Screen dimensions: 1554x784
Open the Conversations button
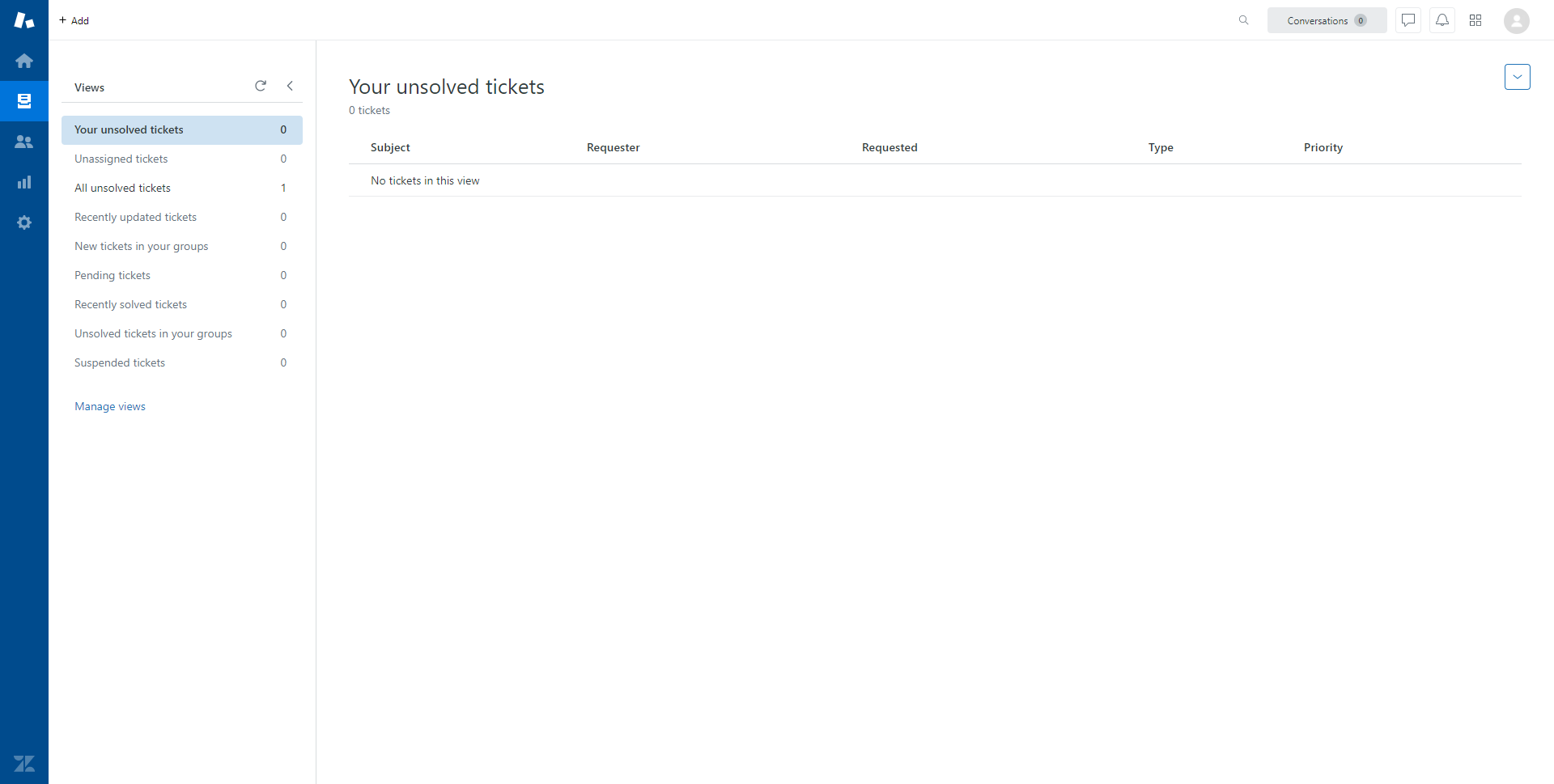1327,20
